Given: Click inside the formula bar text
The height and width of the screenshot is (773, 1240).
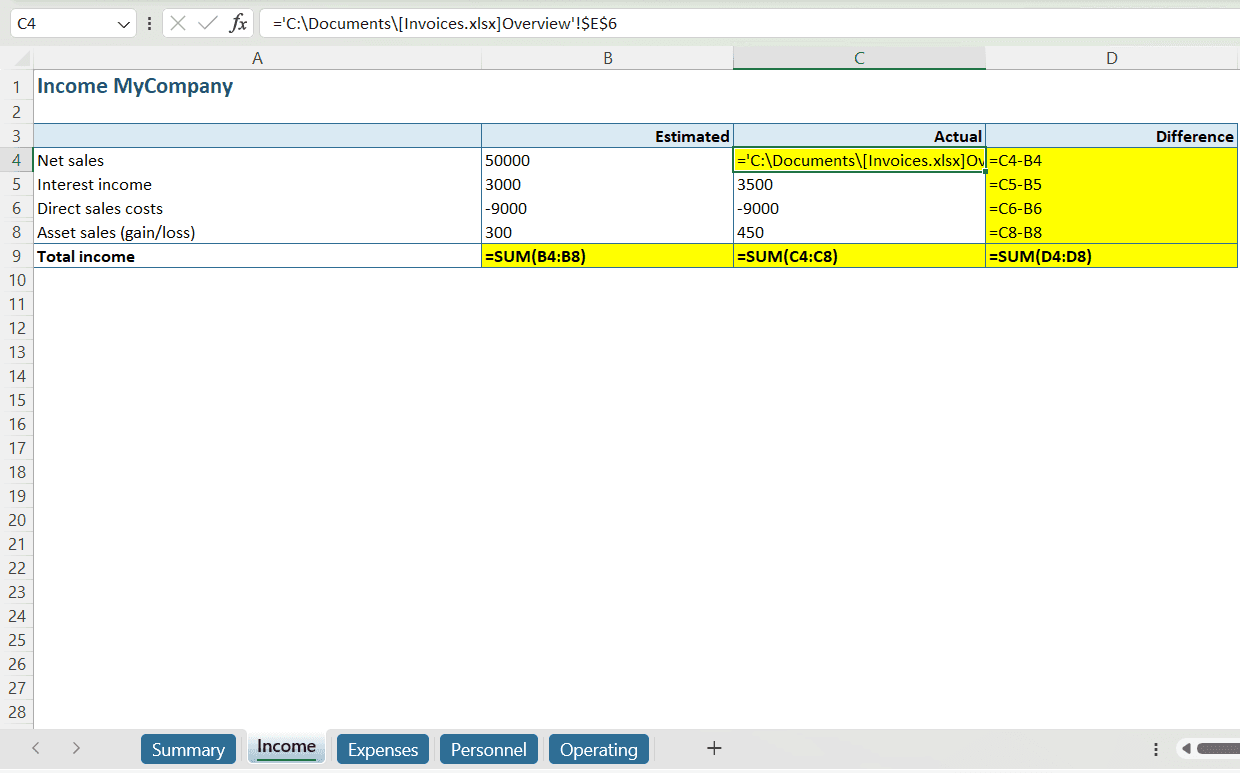Looking at the screenshot, I should pos(700,23).
